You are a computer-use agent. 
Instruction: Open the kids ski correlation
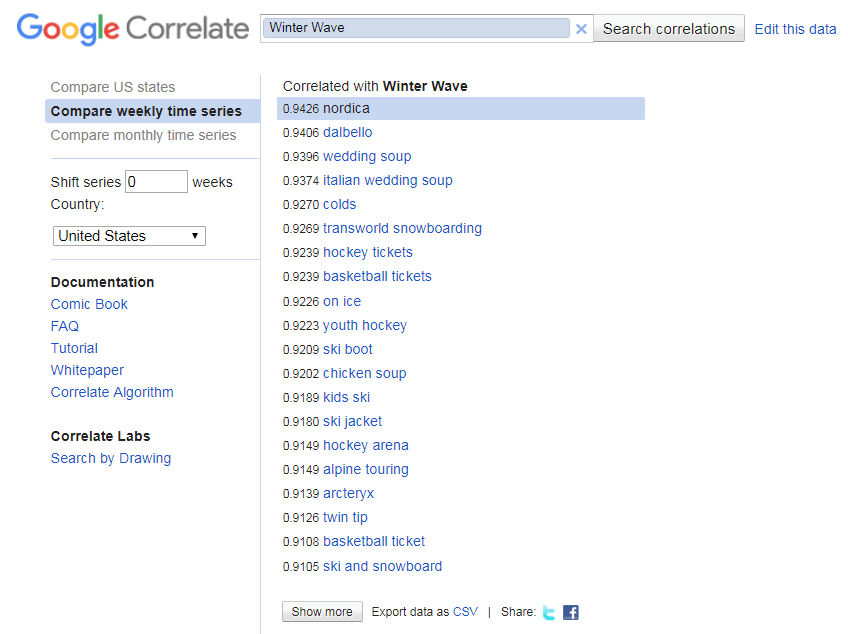pyautogui.click(x=347, y=398)
